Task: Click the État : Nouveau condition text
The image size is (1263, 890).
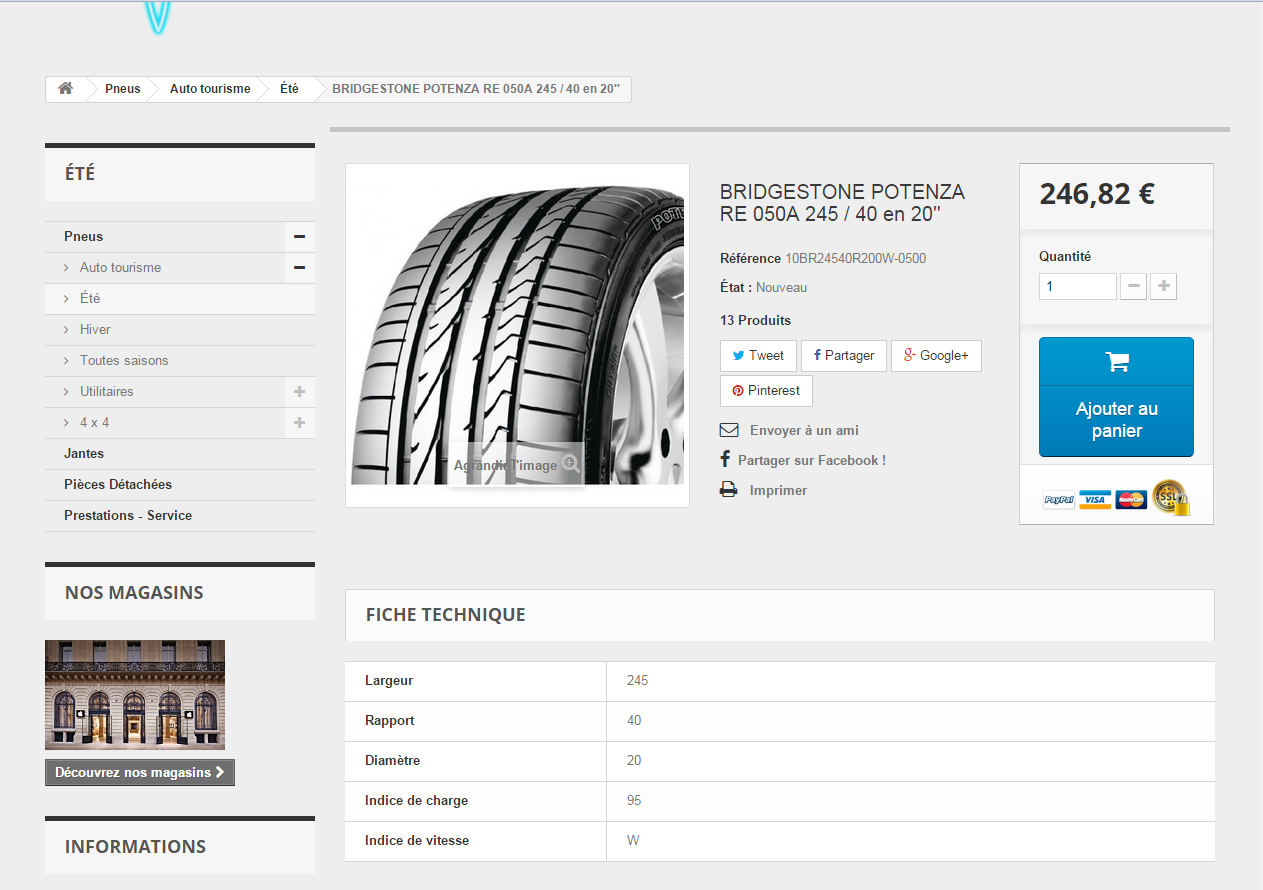Action: (763, 288)
